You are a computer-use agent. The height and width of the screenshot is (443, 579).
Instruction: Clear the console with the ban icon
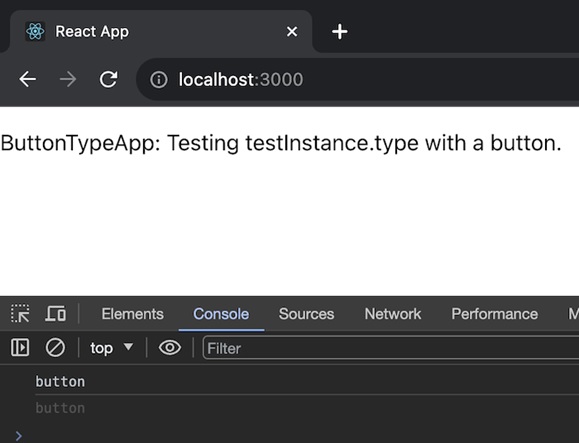pyautogui.click(x=55, y=348)
